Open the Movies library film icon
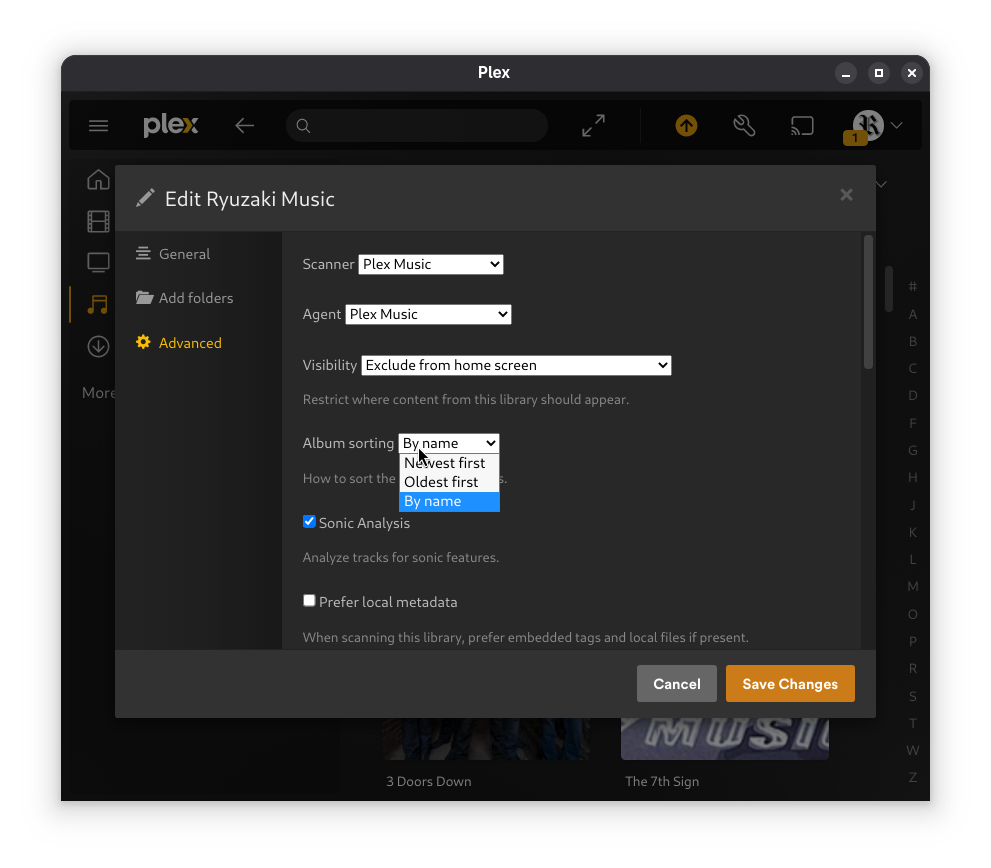The height and width of the screenshot is (868, 991). coord(98,221)
